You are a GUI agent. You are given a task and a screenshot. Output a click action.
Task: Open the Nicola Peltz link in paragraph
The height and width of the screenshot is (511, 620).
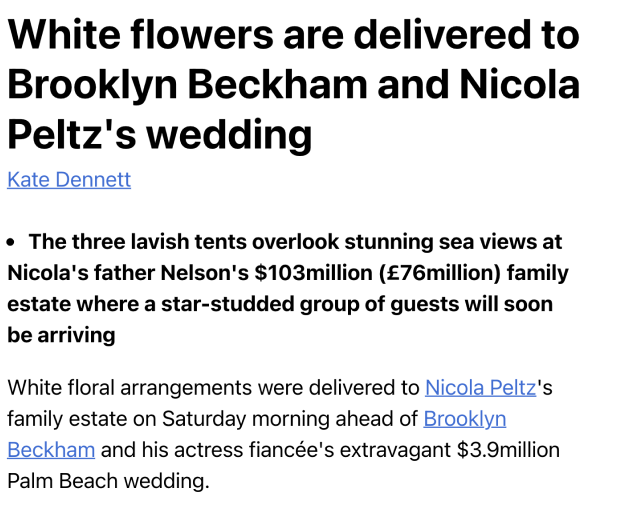(480, 387)
